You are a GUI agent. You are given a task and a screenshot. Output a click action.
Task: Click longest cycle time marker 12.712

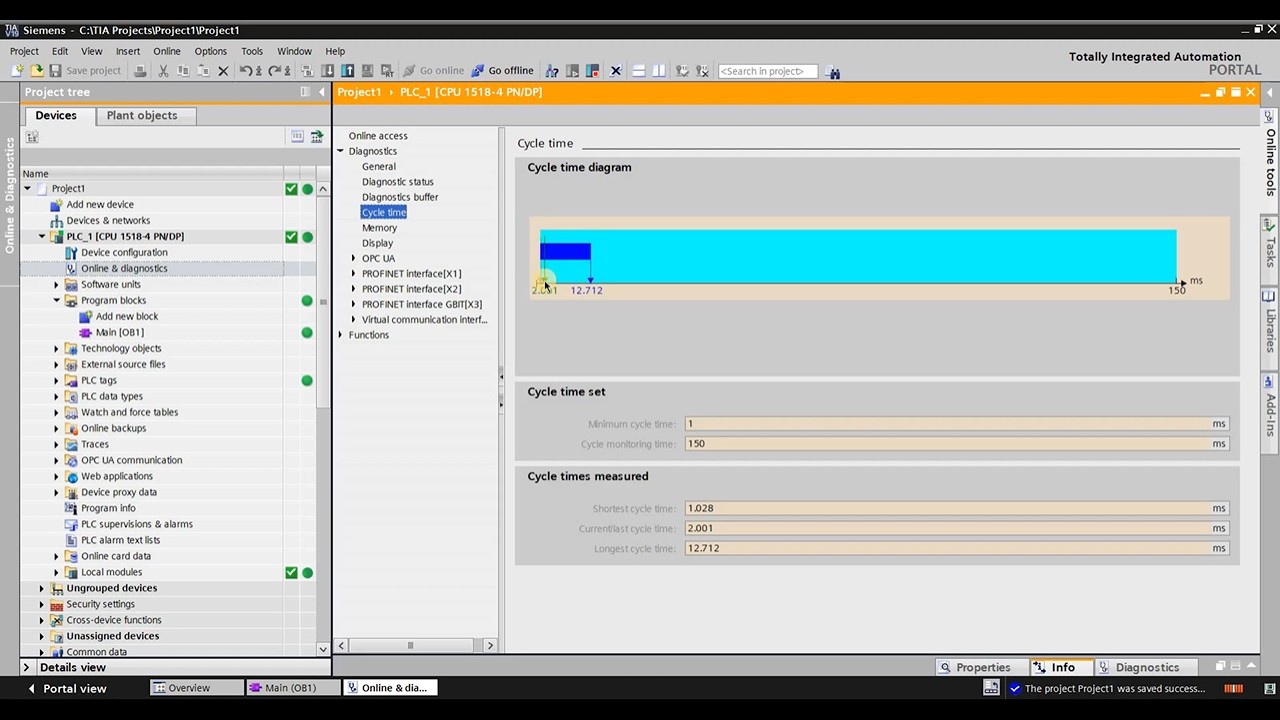pyautogui.click(x=587, y=290)
